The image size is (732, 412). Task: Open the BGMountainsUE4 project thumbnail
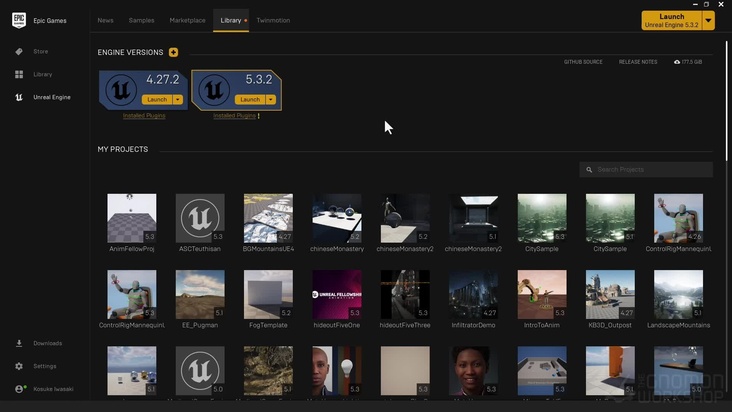[268, 218]
